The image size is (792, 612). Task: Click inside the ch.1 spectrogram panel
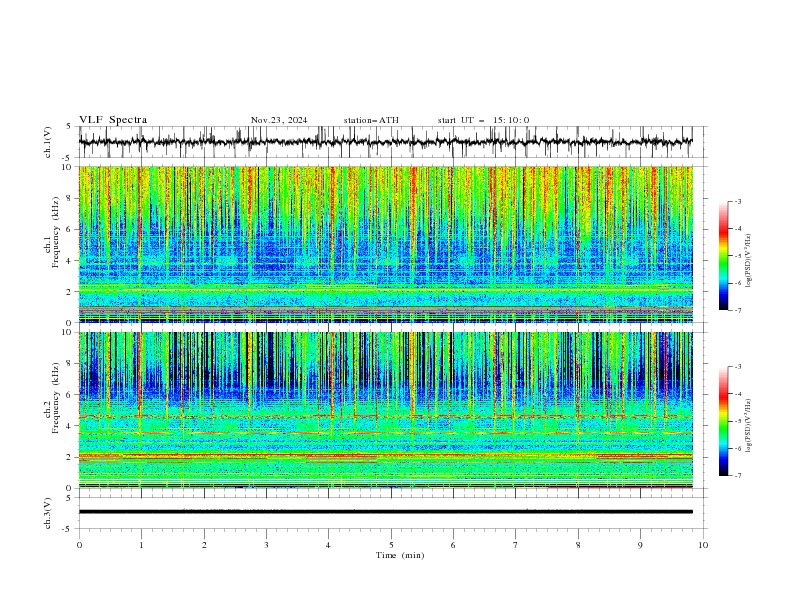tap(385, 244)
